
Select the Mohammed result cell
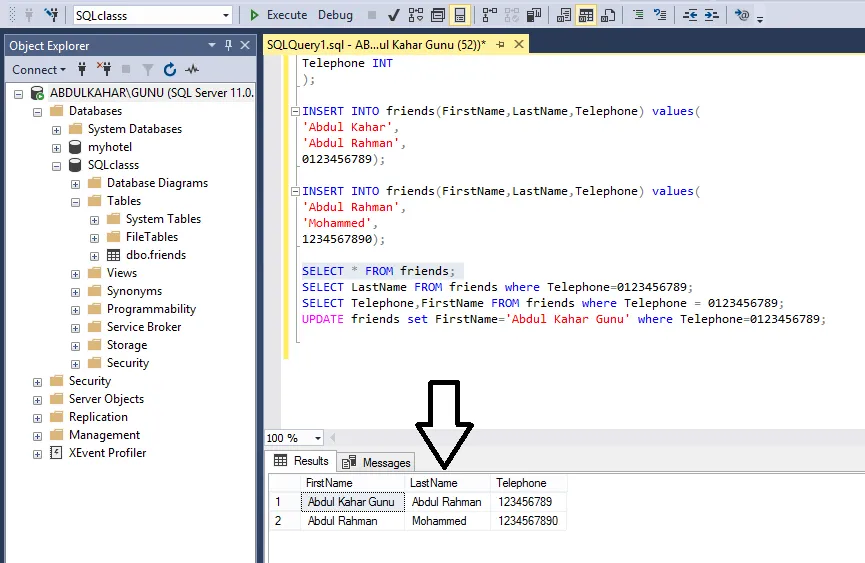(x=447, y=521)
